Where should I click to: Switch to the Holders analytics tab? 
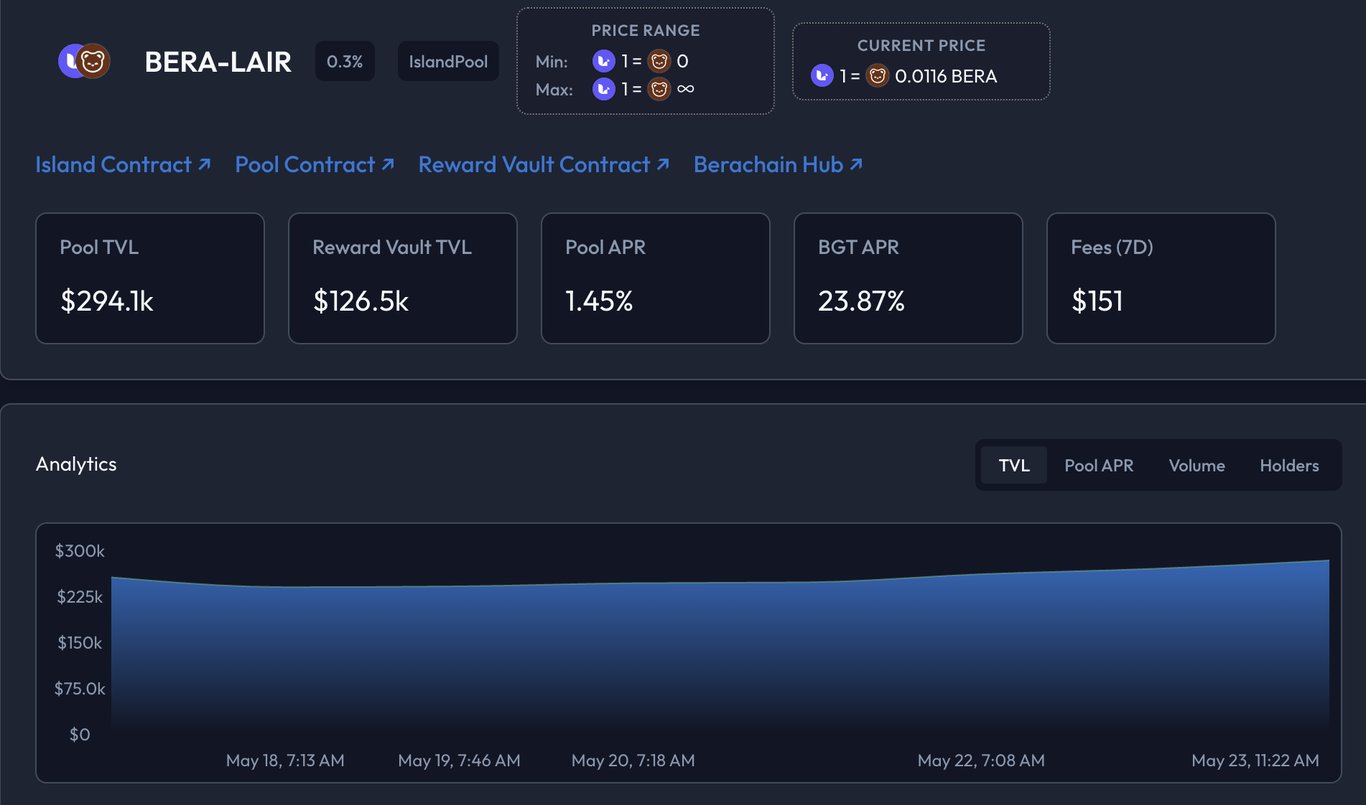1289,465
